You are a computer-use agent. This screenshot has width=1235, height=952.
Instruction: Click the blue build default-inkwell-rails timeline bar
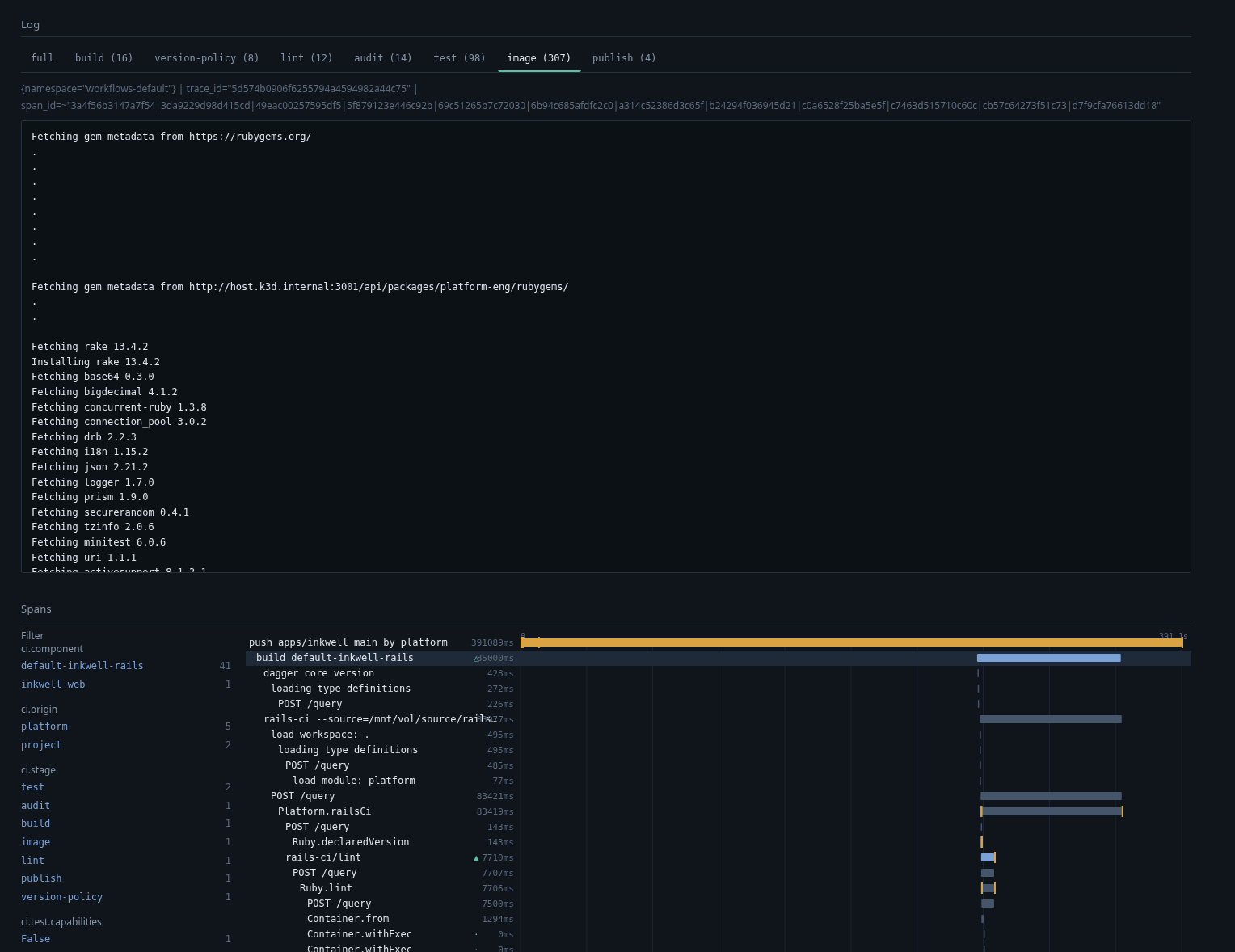1048,658
